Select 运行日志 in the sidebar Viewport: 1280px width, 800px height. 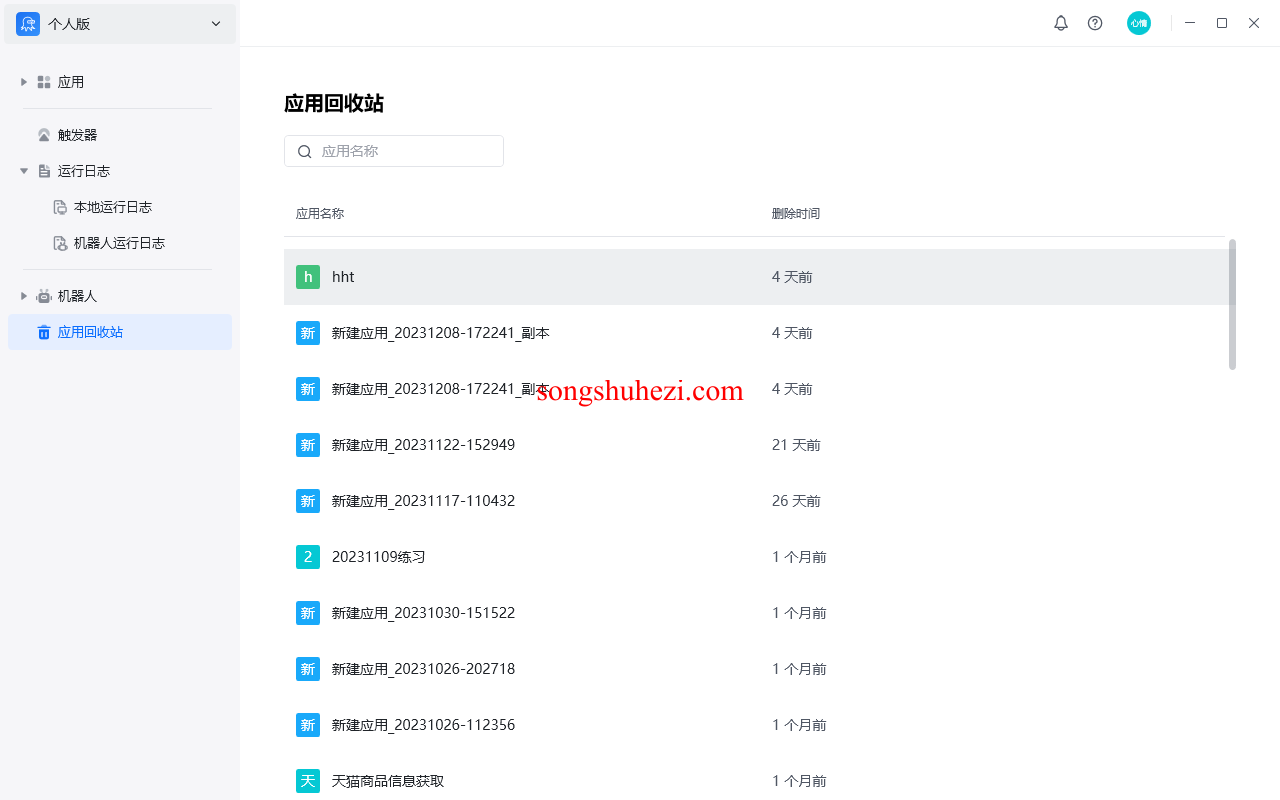point(120,171)
